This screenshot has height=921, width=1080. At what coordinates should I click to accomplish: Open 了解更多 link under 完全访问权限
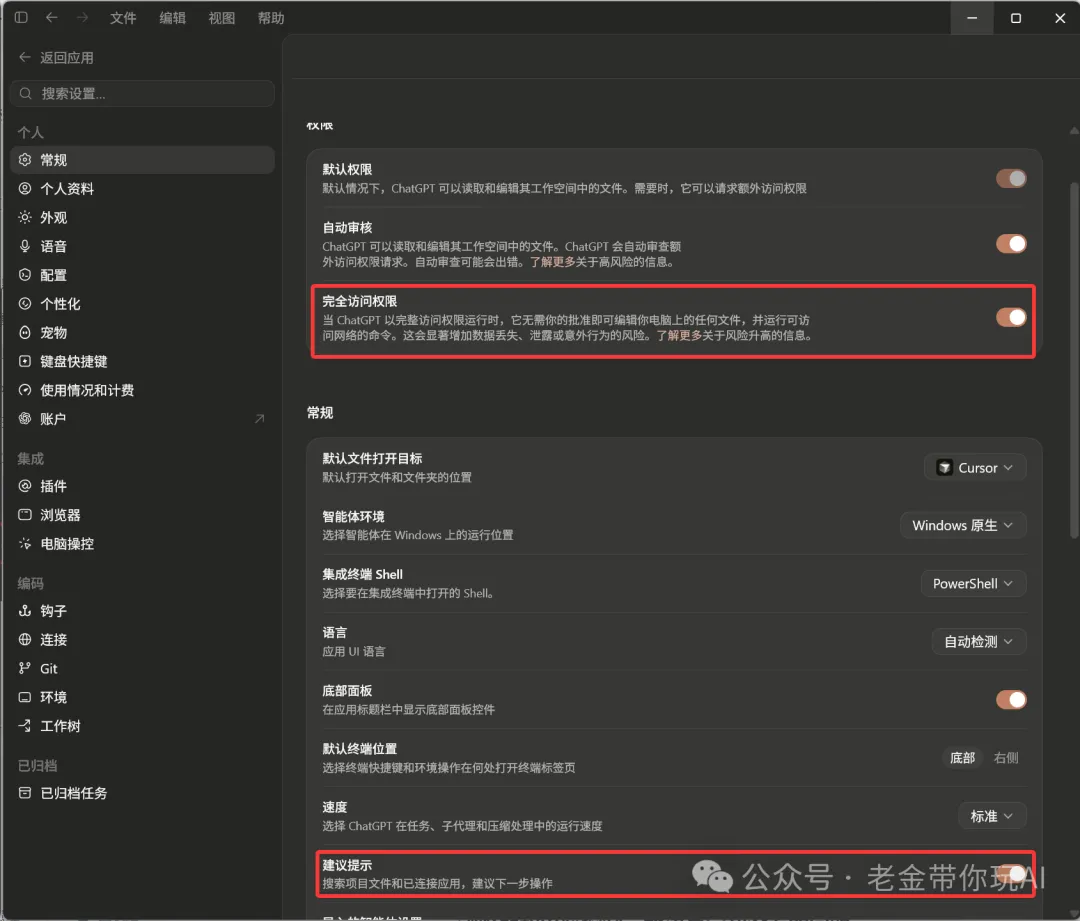click(x=679, y=335)
